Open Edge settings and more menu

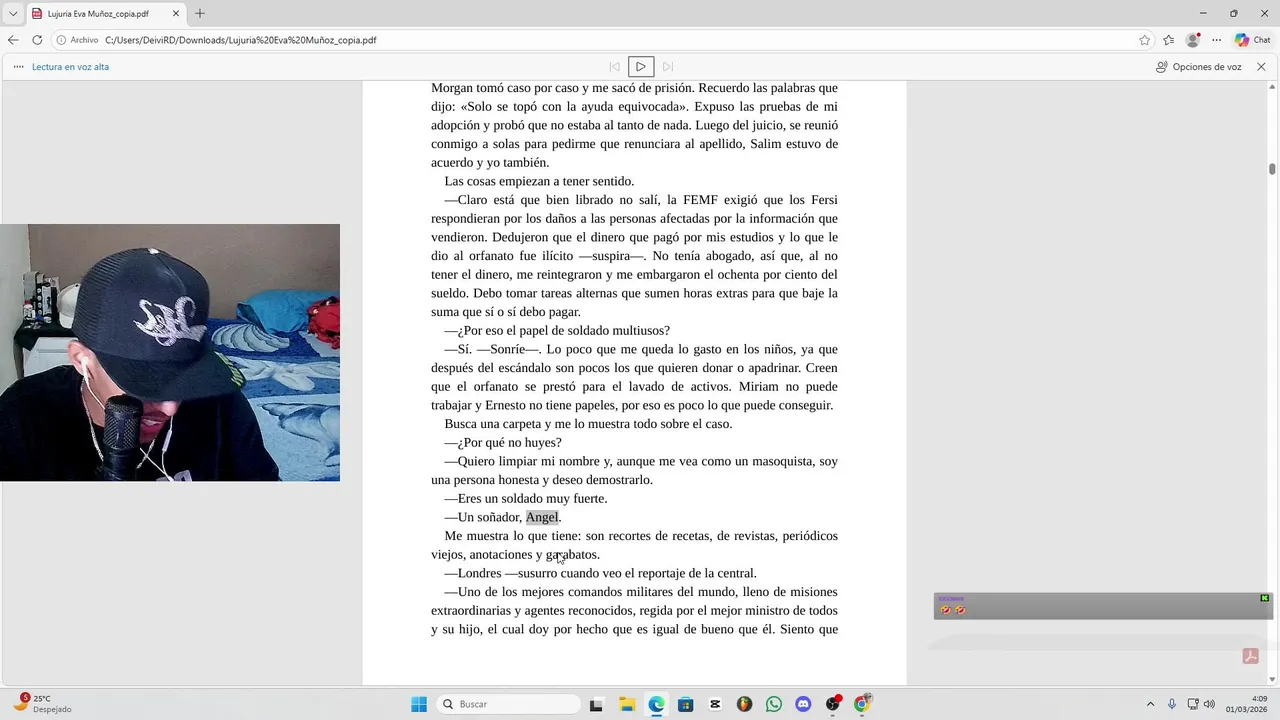pos(1216,40)
